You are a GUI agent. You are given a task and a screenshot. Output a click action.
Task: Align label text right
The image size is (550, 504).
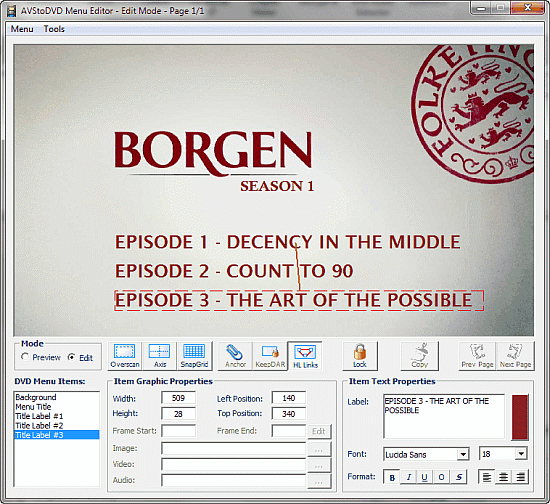[520, 477]
